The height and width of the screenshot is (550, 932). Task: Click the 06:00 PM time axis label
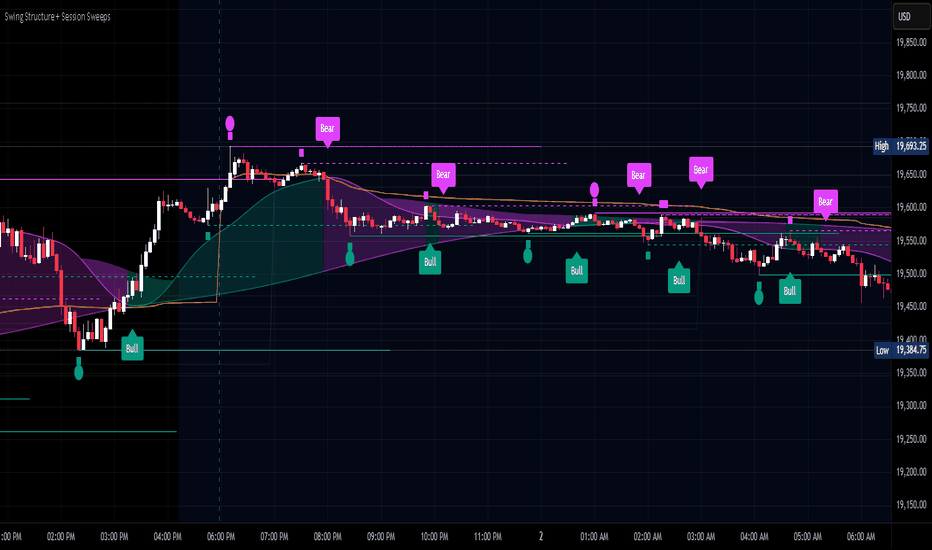(x=221, y=536)
